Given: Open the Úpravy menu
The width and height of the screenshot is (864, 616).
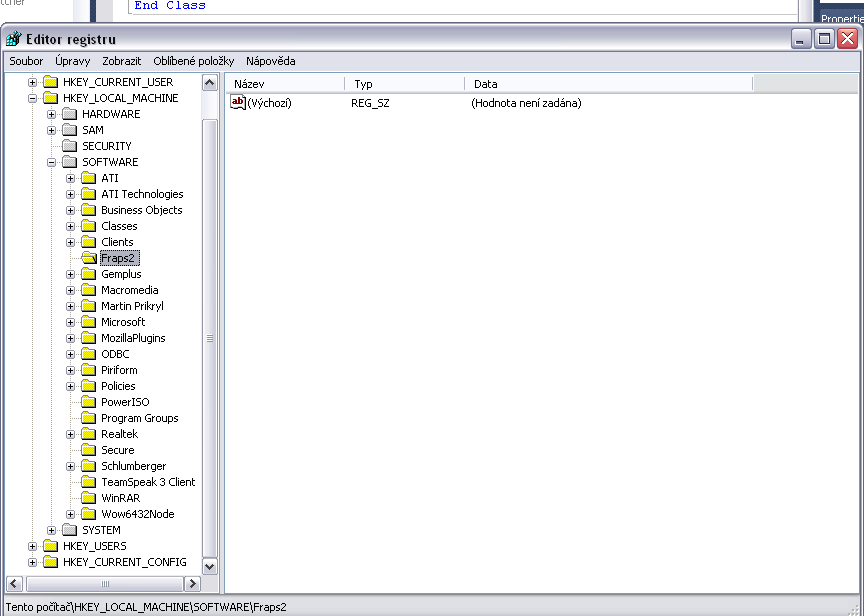Looking at the screenshot, I should point(72,61).
